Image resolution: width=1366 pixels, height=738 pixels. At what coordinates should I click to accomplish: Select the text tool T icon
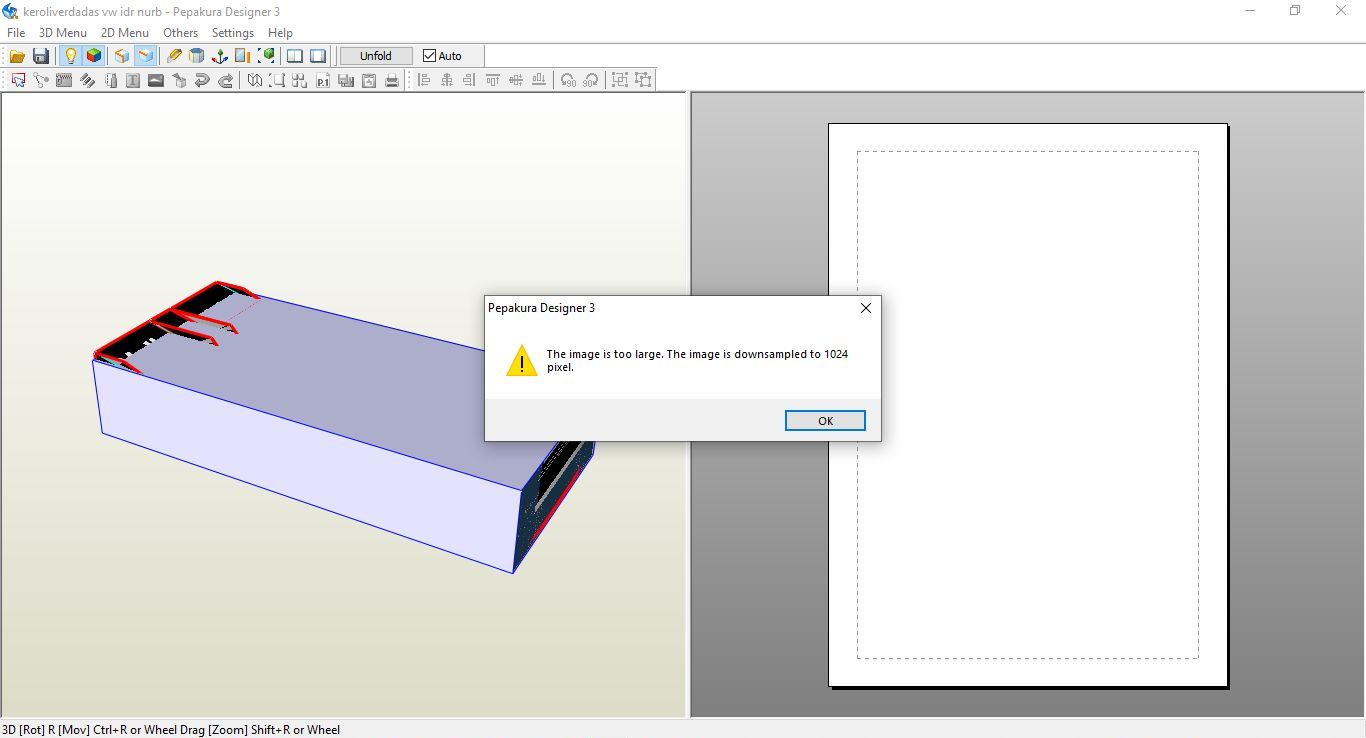tap(133, 80)
